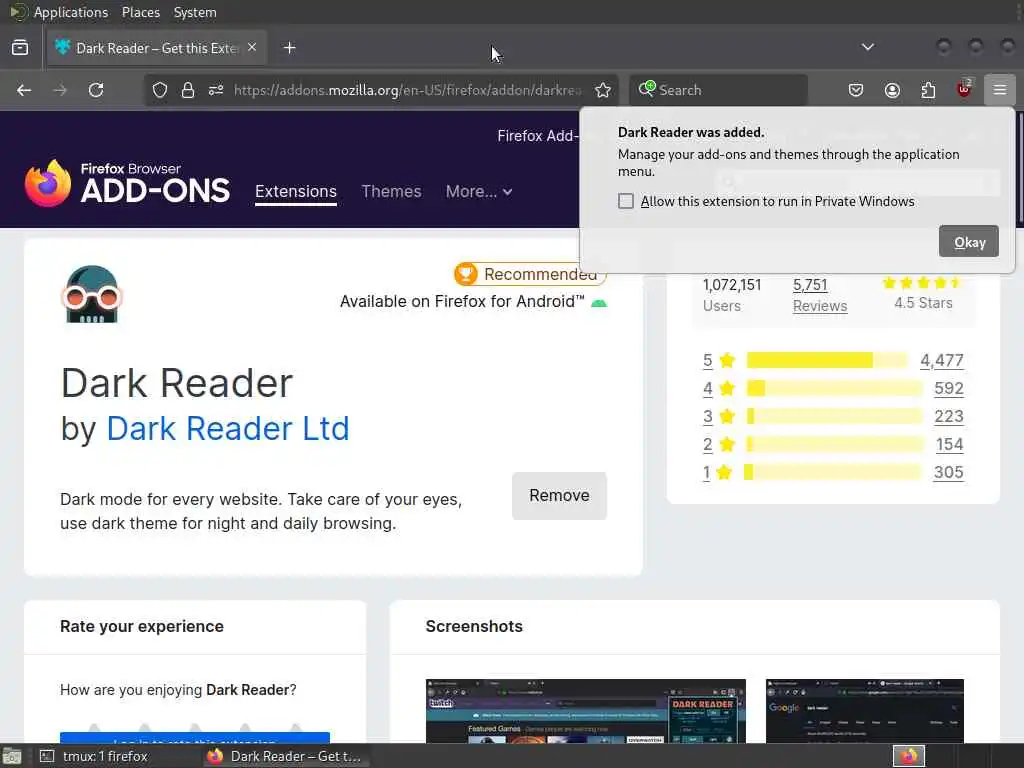This screenshot has width=1024, height=768.
Task: Click the Firefox Browser Add-ons logo
Action: click(x=127, y=184)
